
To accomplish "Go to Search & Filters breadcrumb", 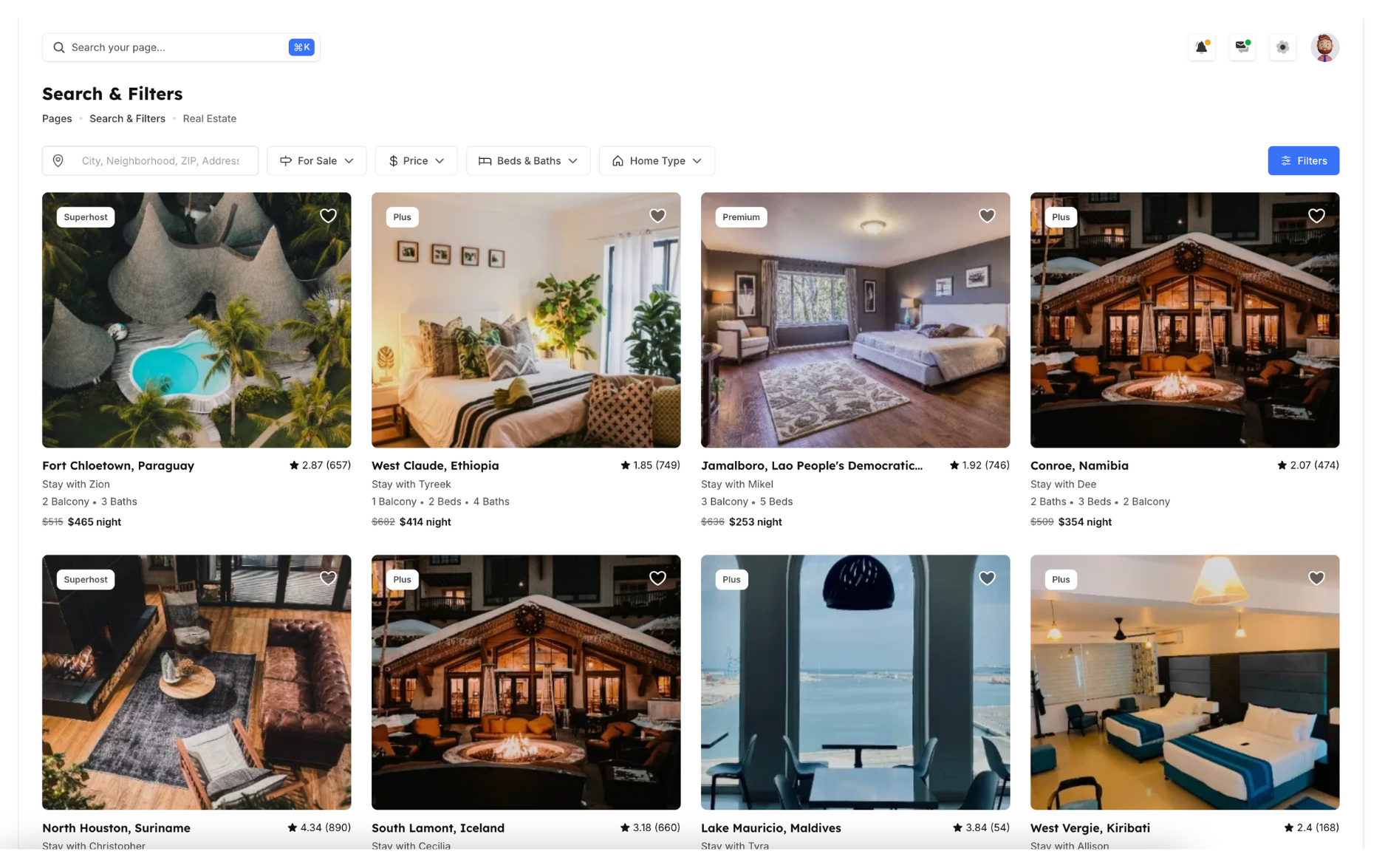I will click(127, 118).
